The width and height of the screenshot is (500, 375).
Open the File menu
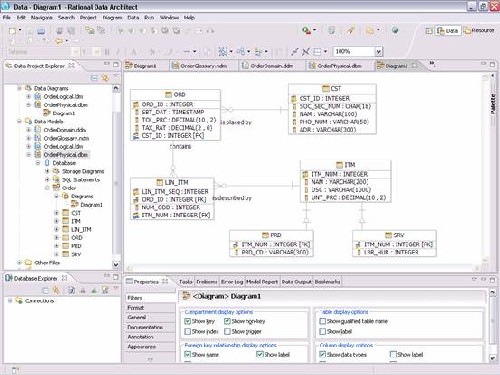(6, 17)
